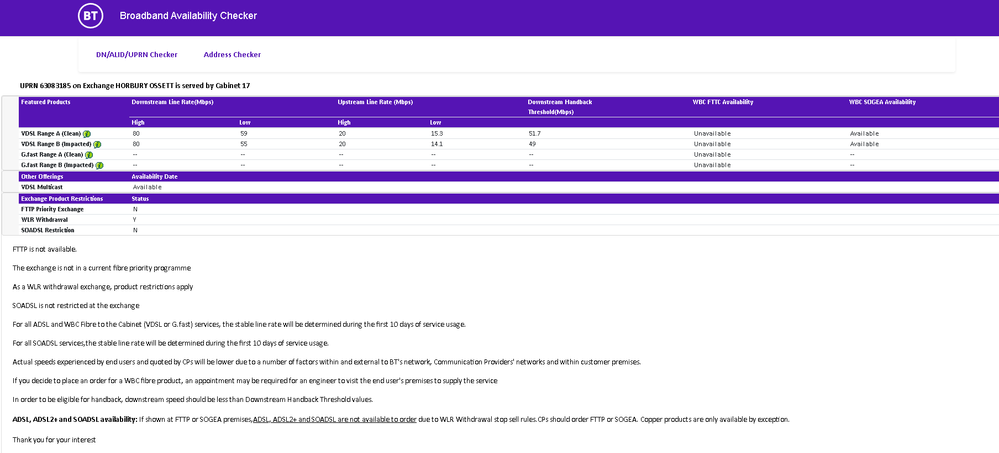Click the BT logo in the header
This screenshot has height=453, width=999.
(x=90, y=16)
